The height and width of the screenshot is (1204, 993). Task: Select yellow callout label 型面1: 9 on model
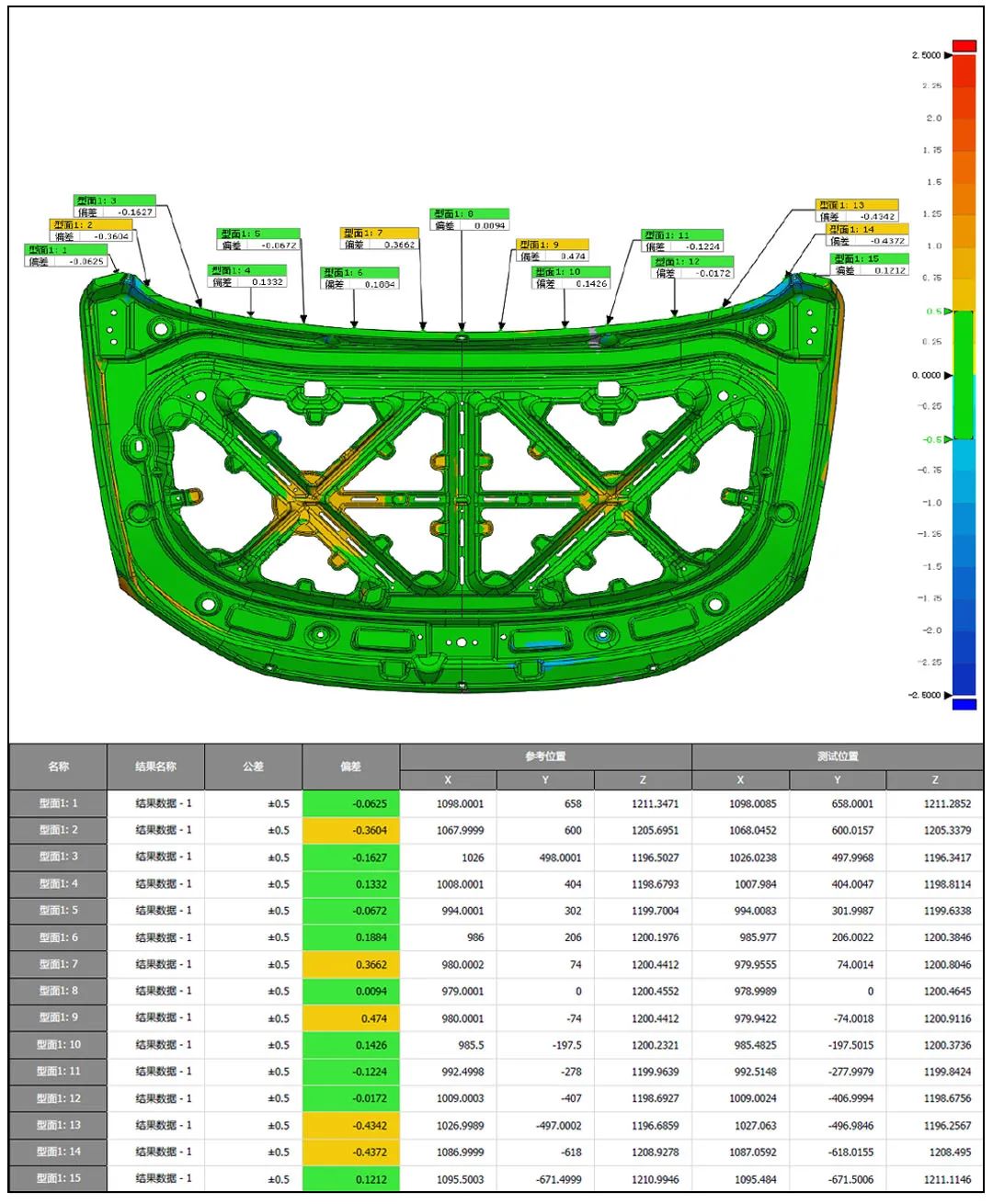tap(553, 244)
